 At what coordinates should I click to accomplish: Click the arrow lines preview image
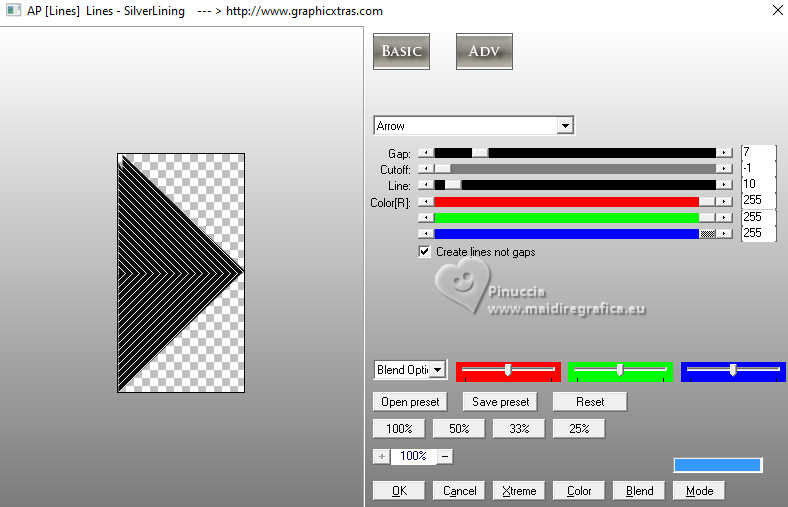click(181, 273)
